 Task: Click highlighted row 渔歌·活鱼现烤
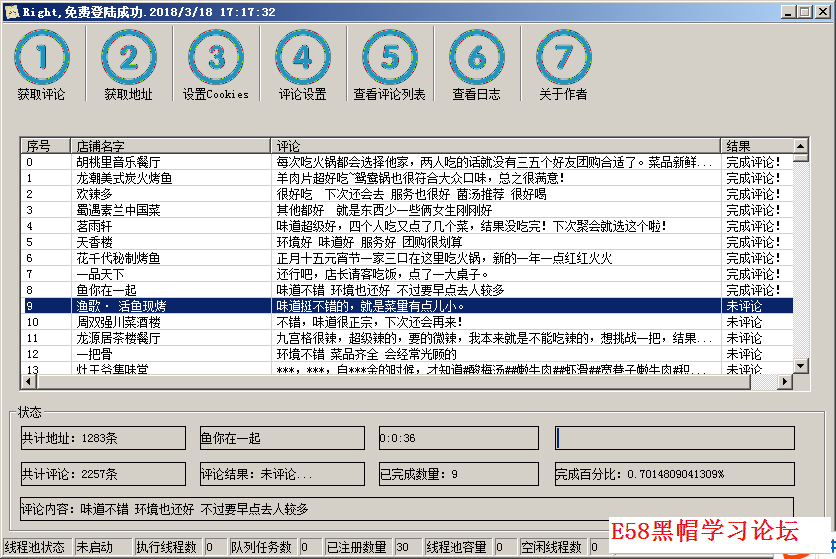coord(407,306)
